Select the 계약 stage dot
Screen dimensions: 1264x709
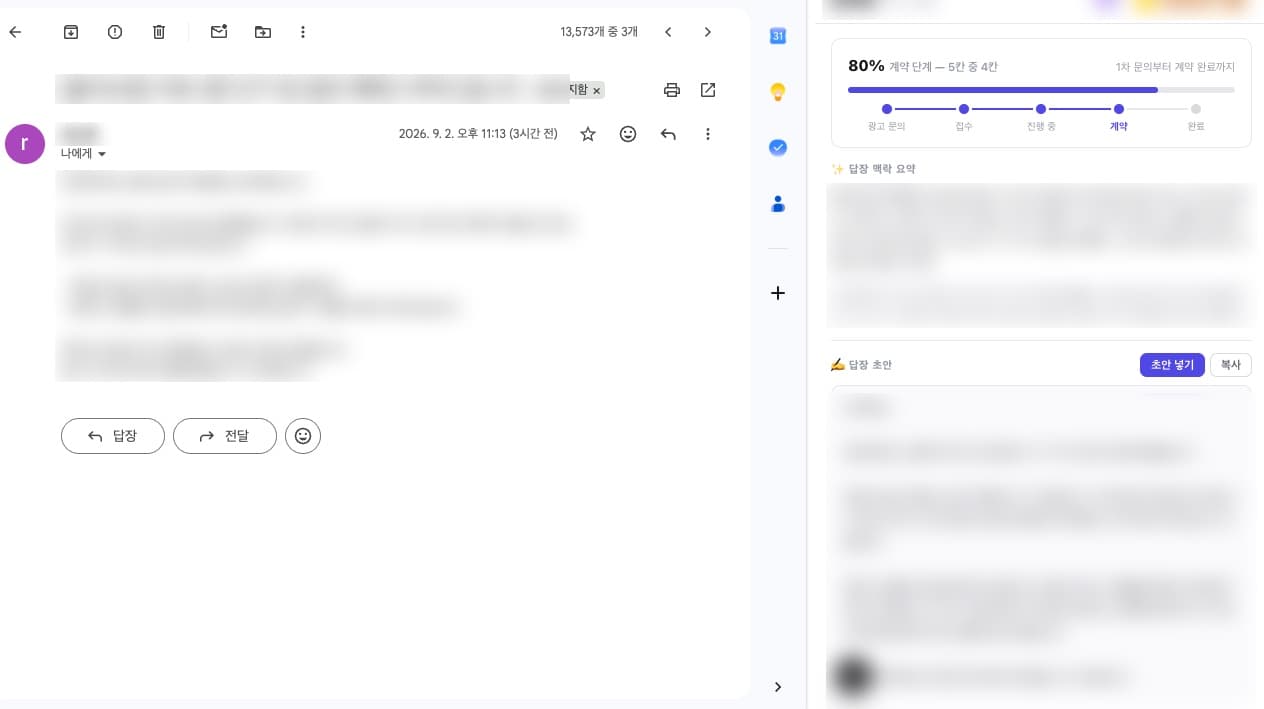(1119, 109)
